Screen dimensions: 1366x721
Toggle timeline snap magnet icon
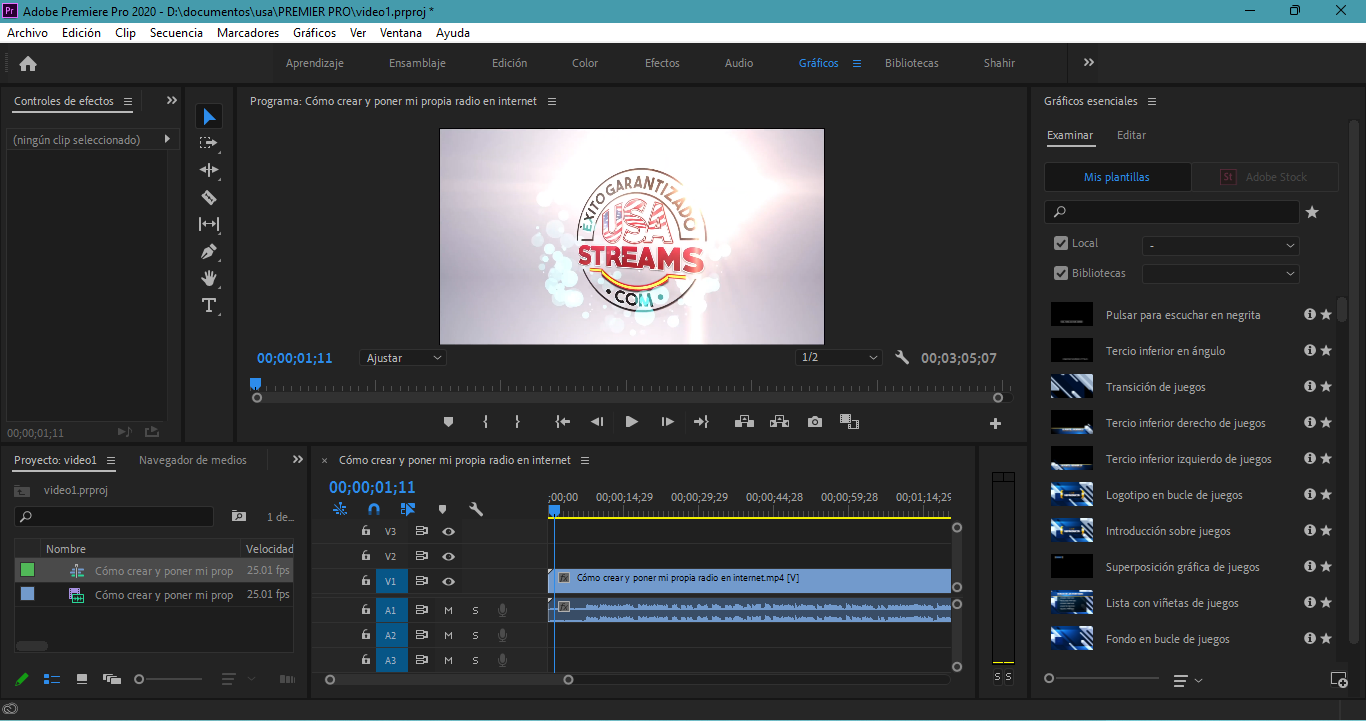point(373,509)
